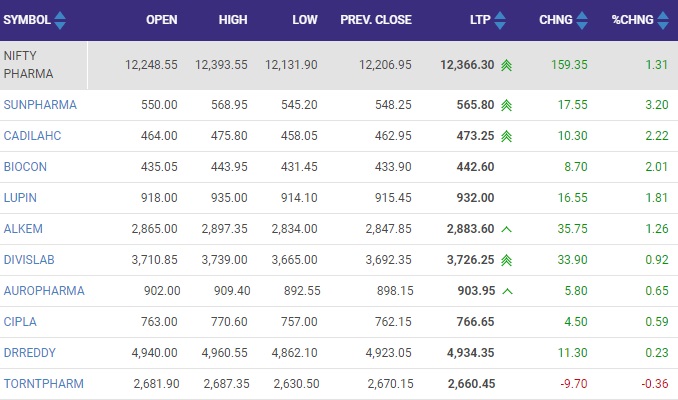
Task: Open the DRREDDY stock link
Action: 29,353
